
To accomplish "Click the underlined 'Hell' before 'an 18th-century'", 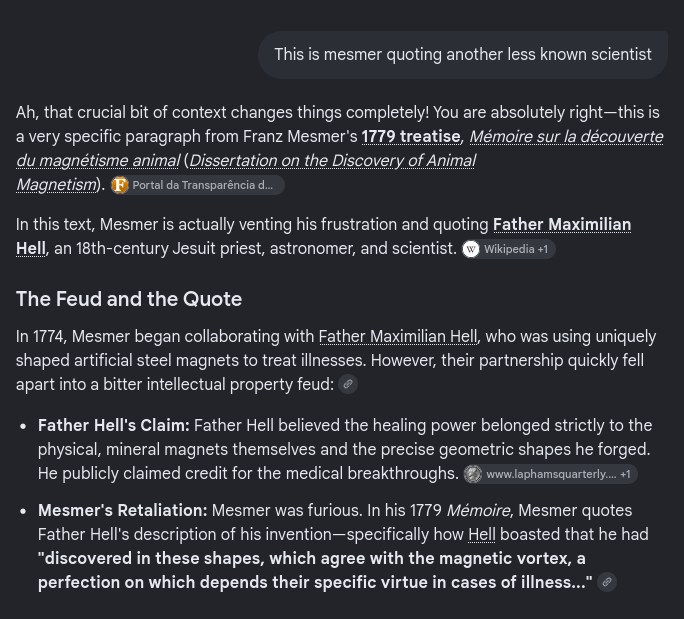I will pos(31,248).
